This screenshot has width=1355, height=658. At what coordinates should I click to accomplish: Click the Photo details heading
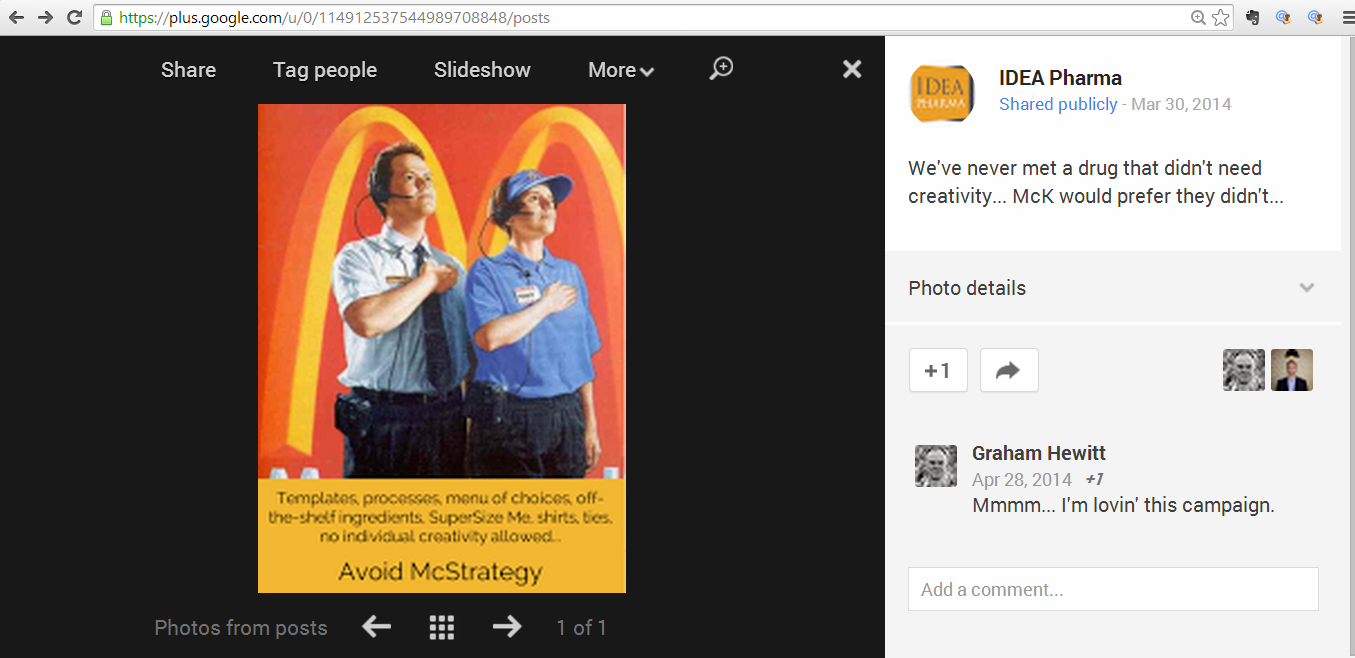pyautogui.click(x=967, y=288)
